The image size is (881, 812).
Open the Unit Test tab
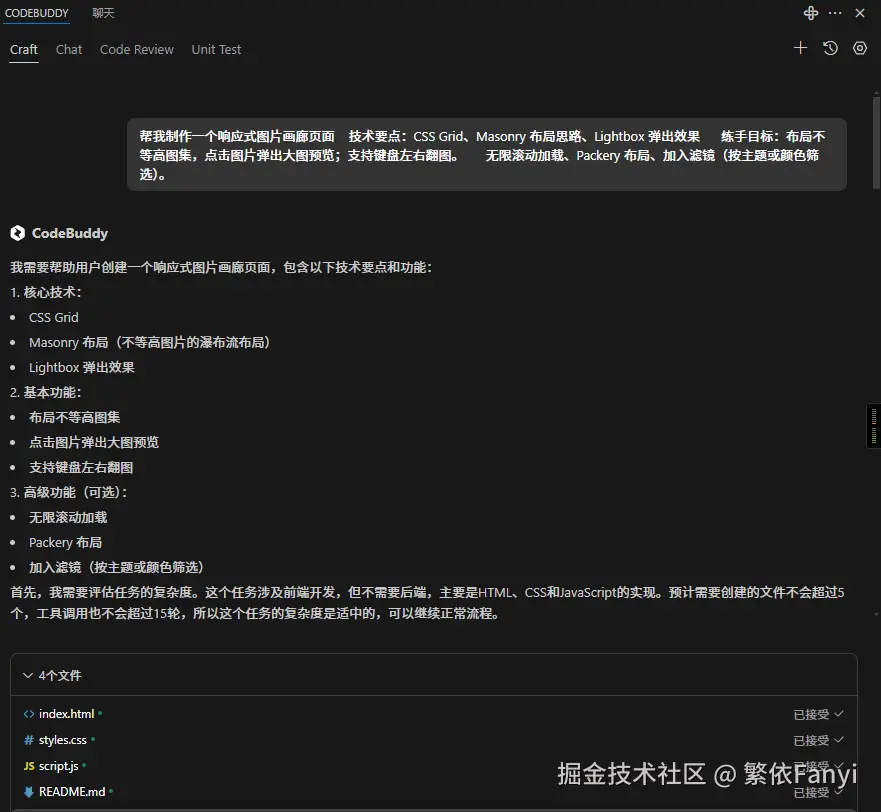(x=216, y=49)
